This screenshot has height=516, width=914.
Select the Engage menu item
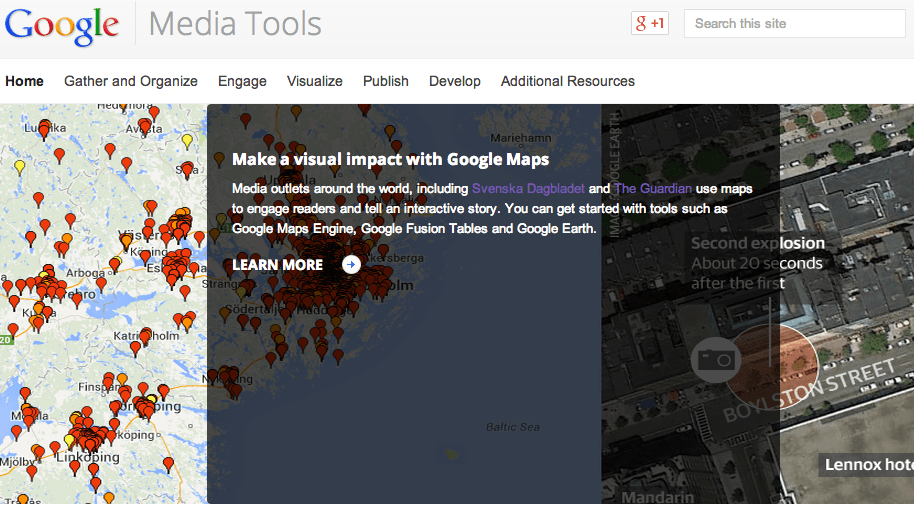[242, 81]
